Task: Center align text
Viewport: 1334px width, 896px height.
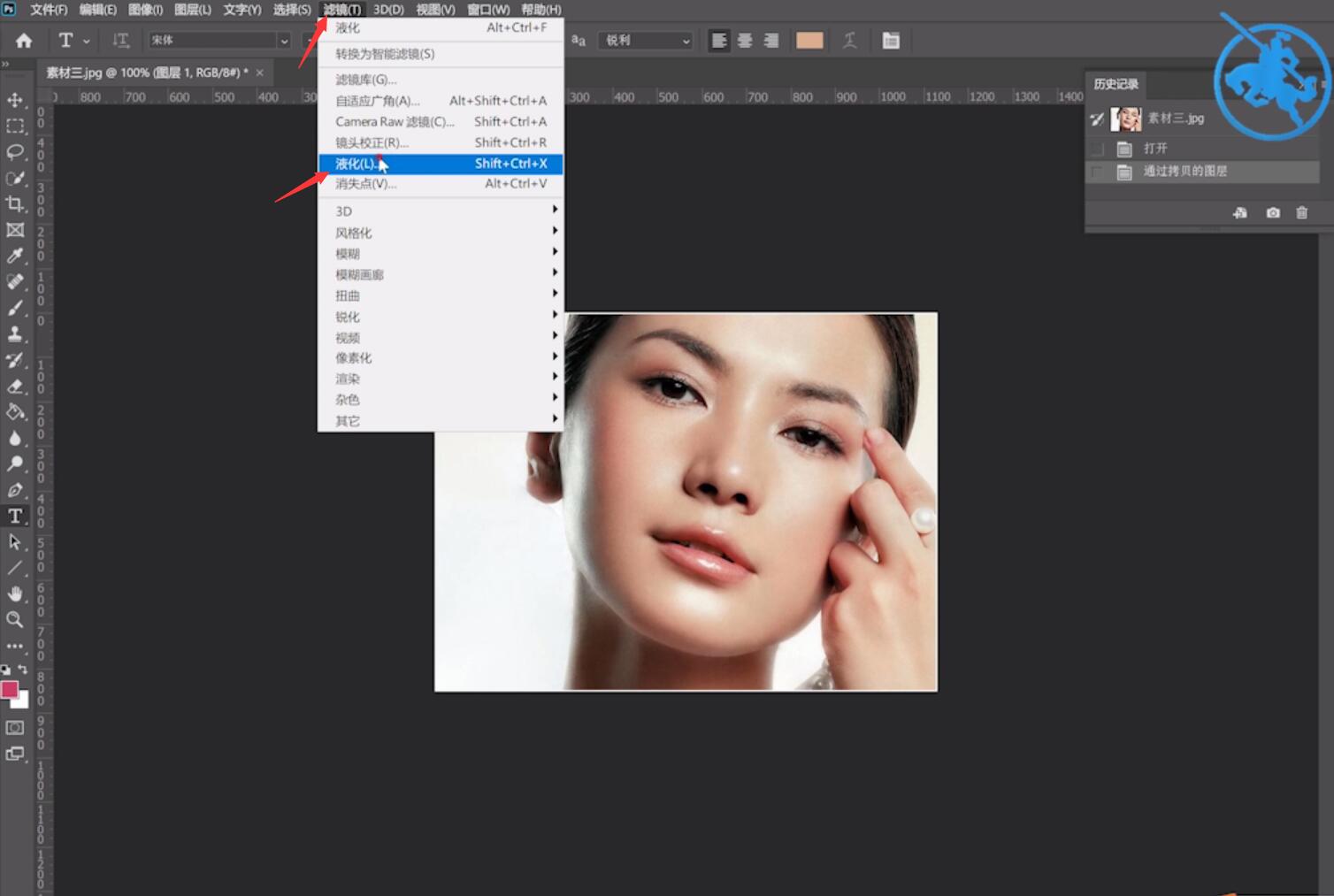Action: (x=745, y=41)
